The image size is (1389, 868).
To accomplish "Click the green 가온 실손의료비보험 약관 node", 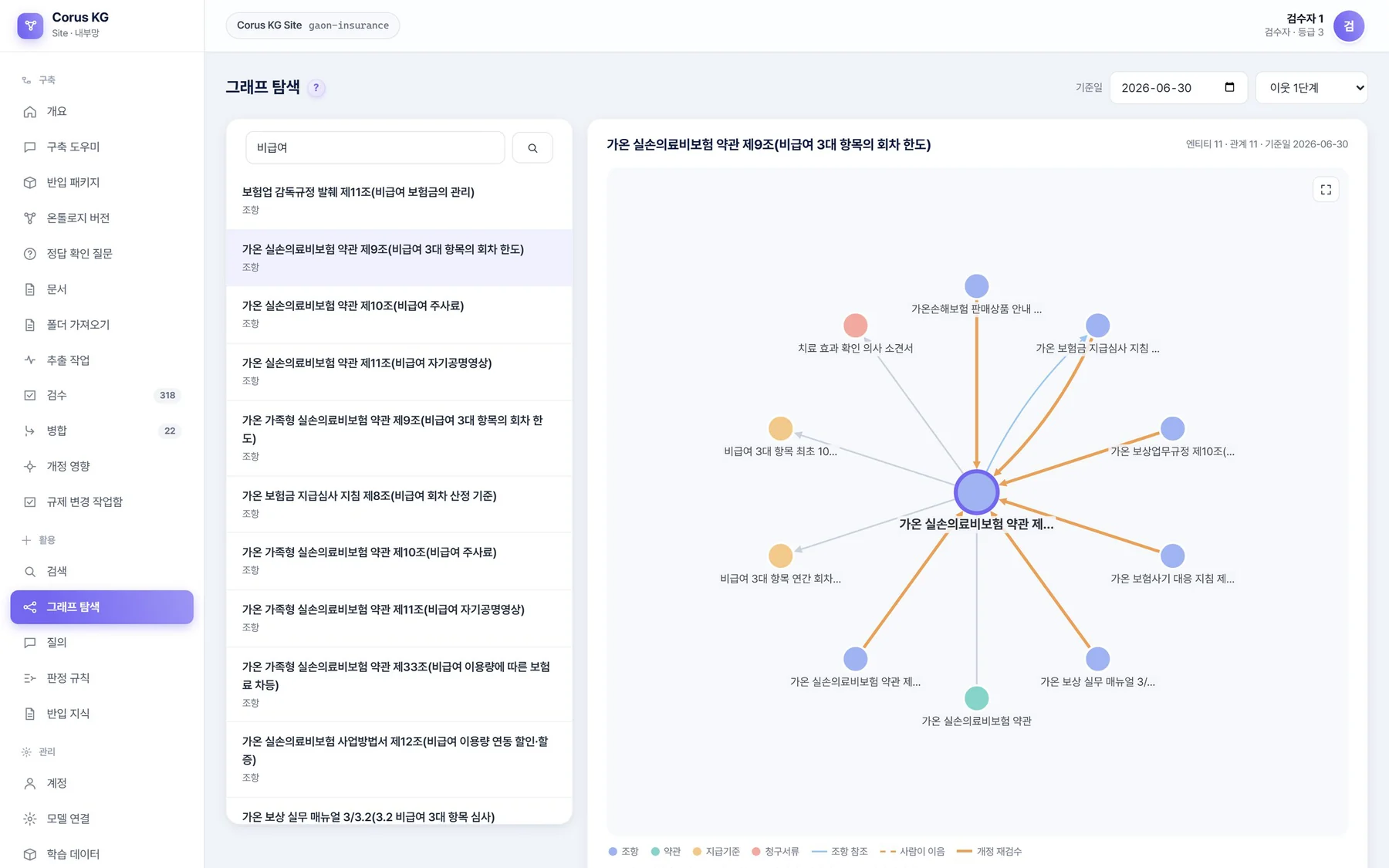I will pyautogui.click(x=977, y=698).
